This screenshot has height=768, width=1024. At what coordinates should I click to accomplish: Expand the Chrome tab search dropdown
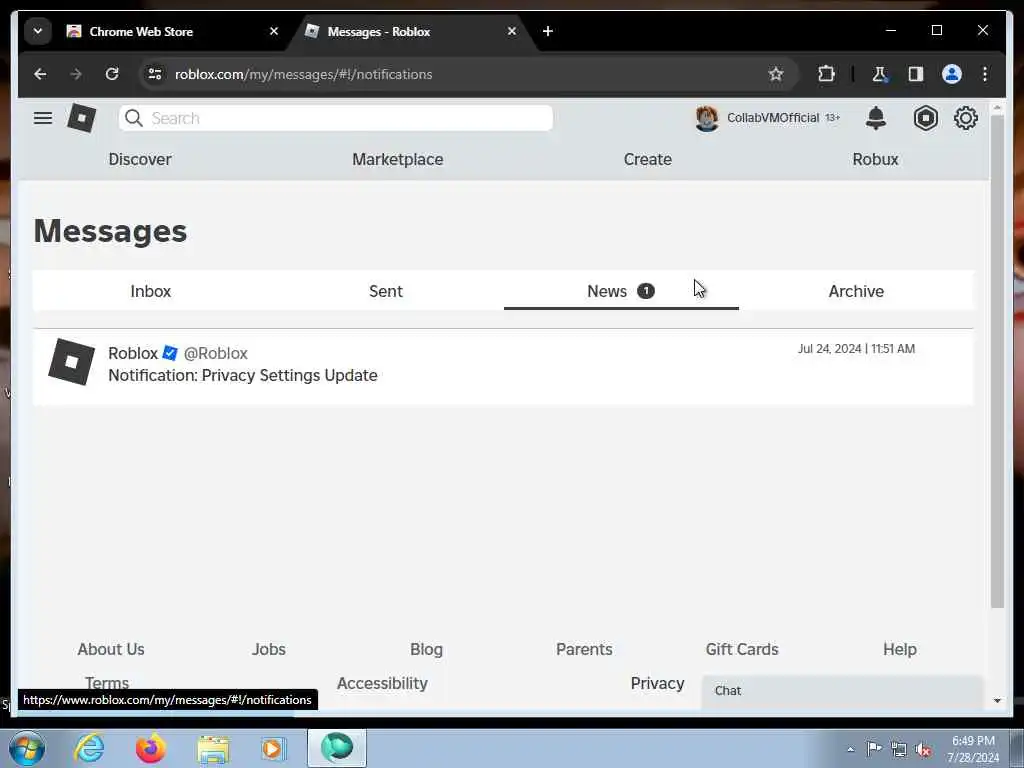point(38,31)
